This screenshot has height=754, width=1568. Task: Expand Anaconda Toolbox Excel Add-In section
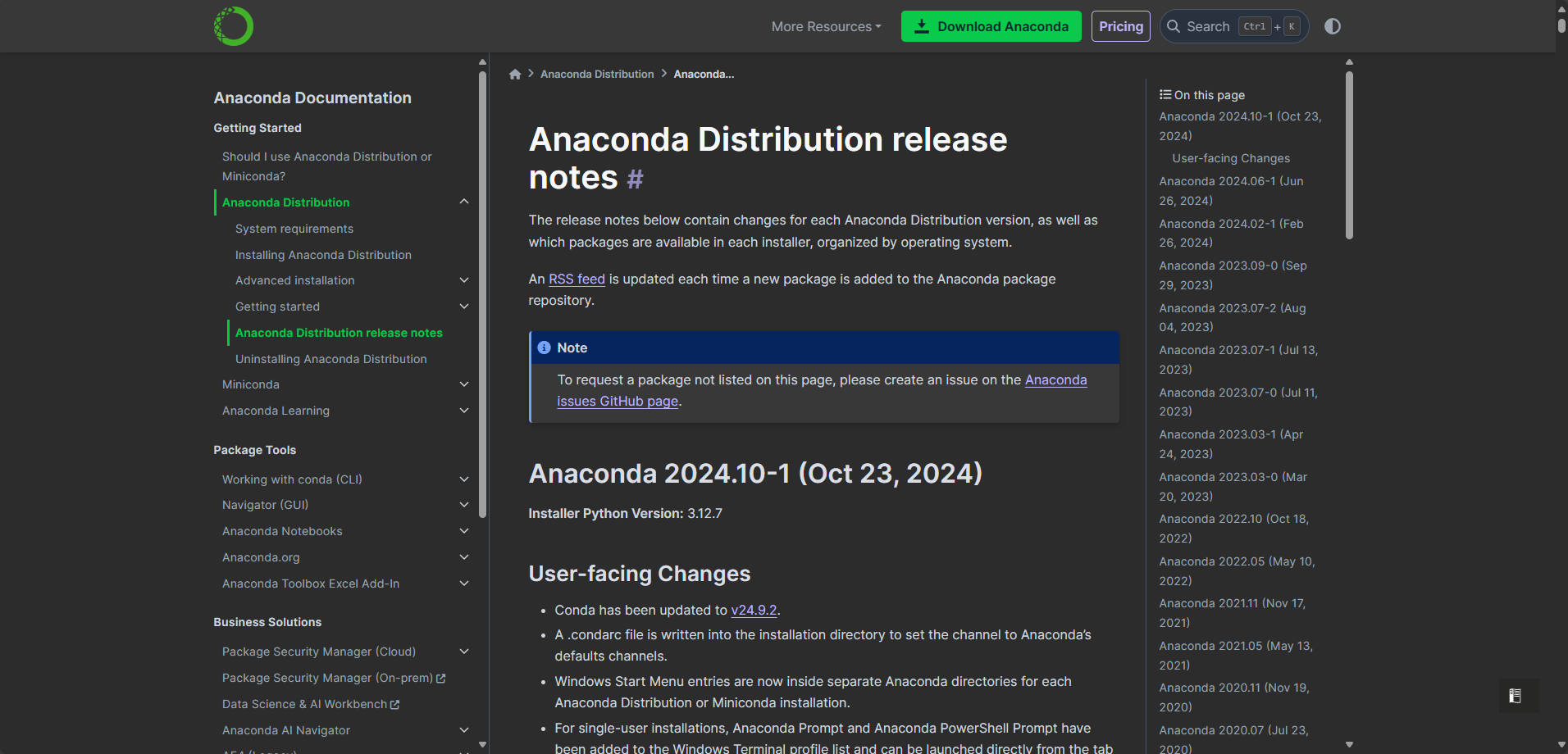coord(464,584)
